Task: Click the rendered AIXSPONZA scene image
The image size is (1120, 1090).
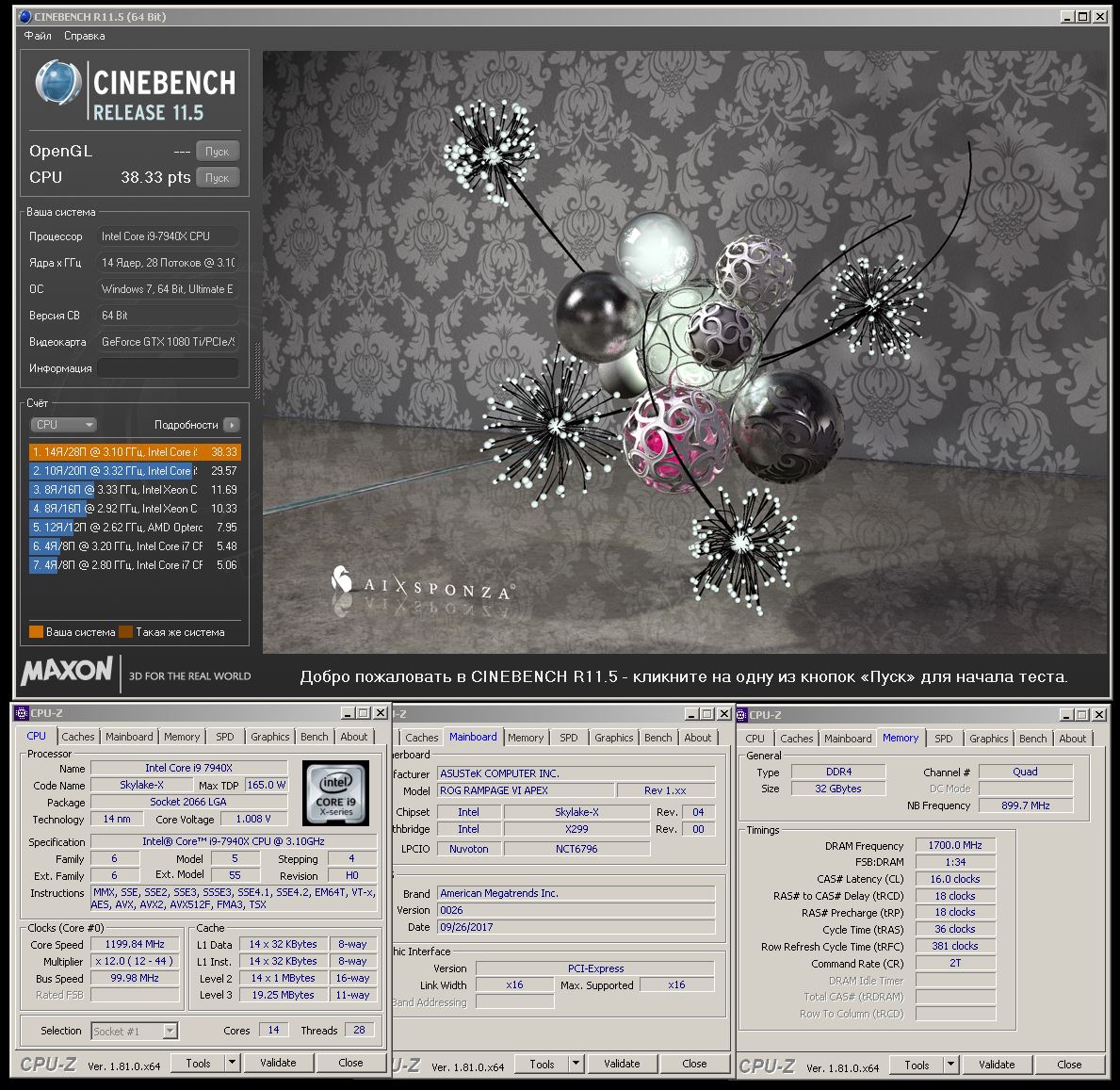Action: (x=685, y=351)
